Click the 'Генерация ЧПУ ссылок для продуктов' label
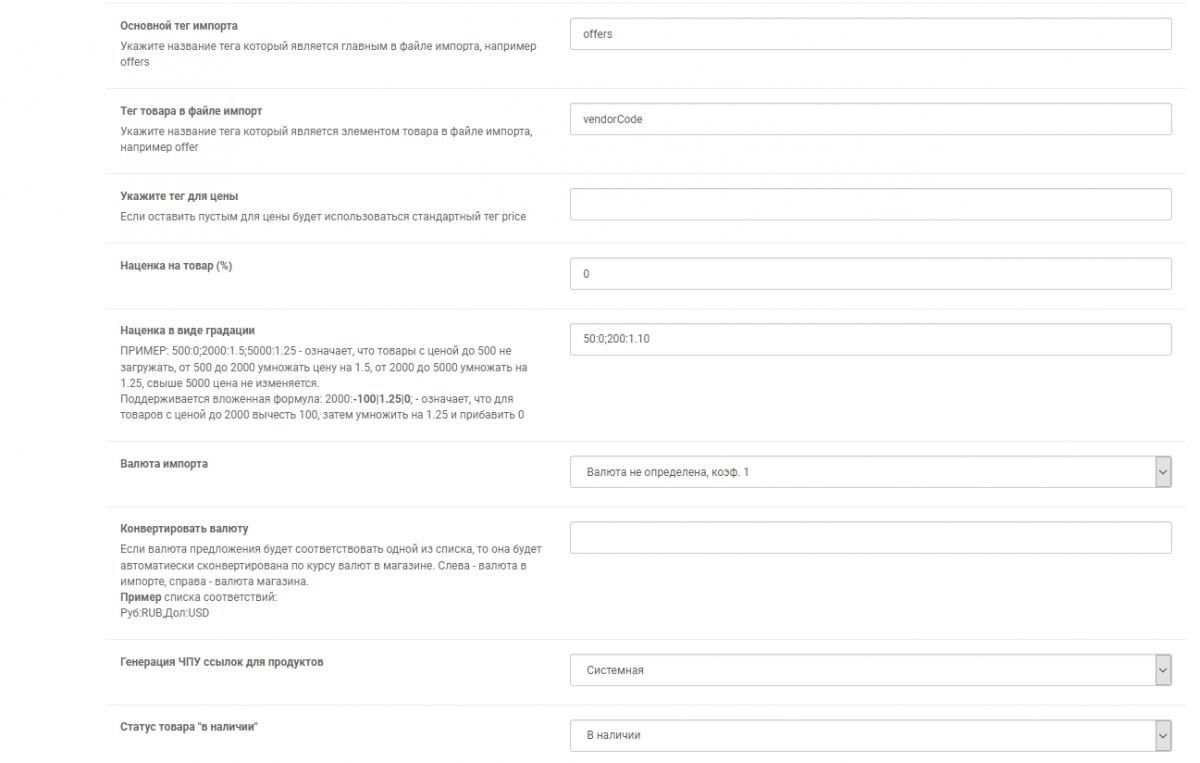Viewport: 1200px width, 763px height. (x=222, y=662)
